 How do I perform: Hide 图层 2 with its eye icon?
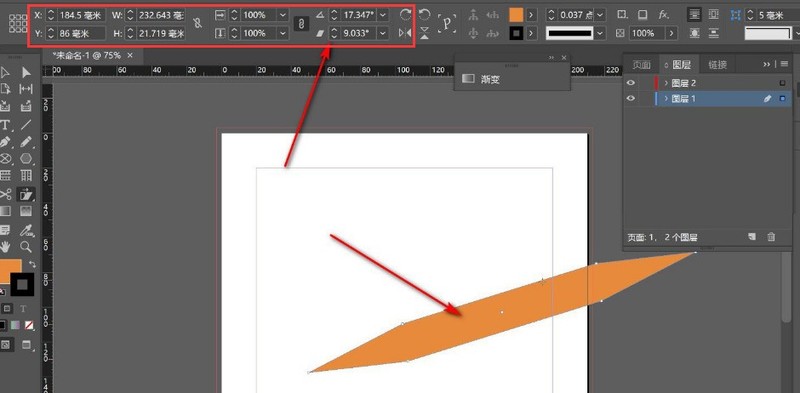click(631, 83)
